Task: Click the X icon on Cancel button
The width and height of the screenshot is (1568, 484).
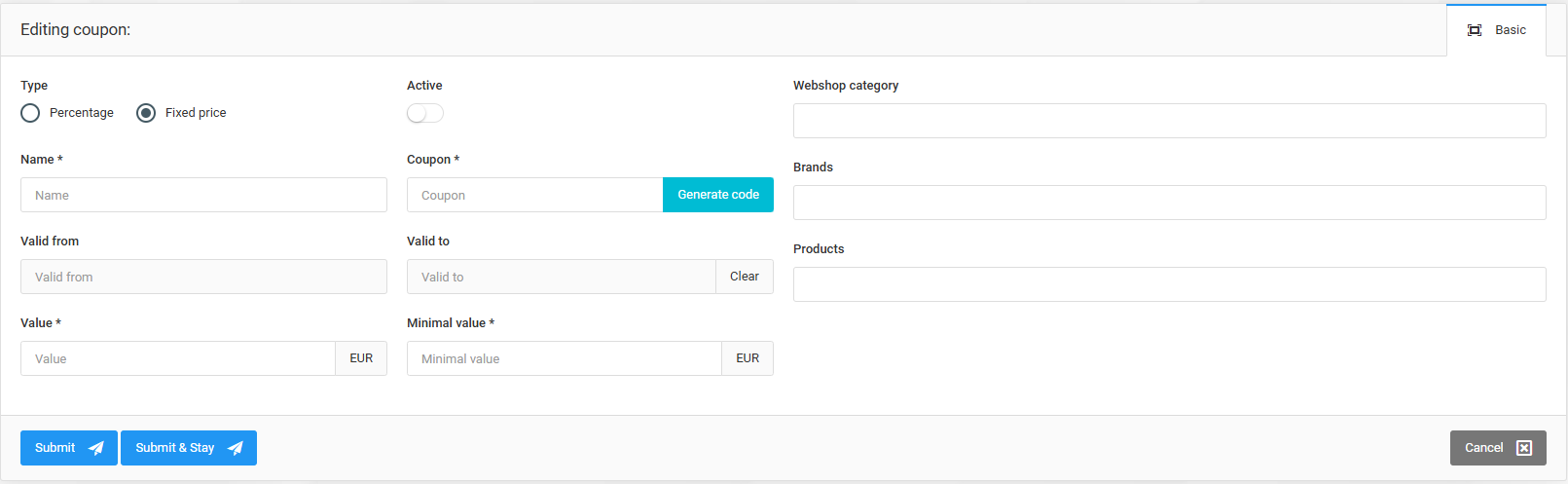Action: pos(1524,448)
